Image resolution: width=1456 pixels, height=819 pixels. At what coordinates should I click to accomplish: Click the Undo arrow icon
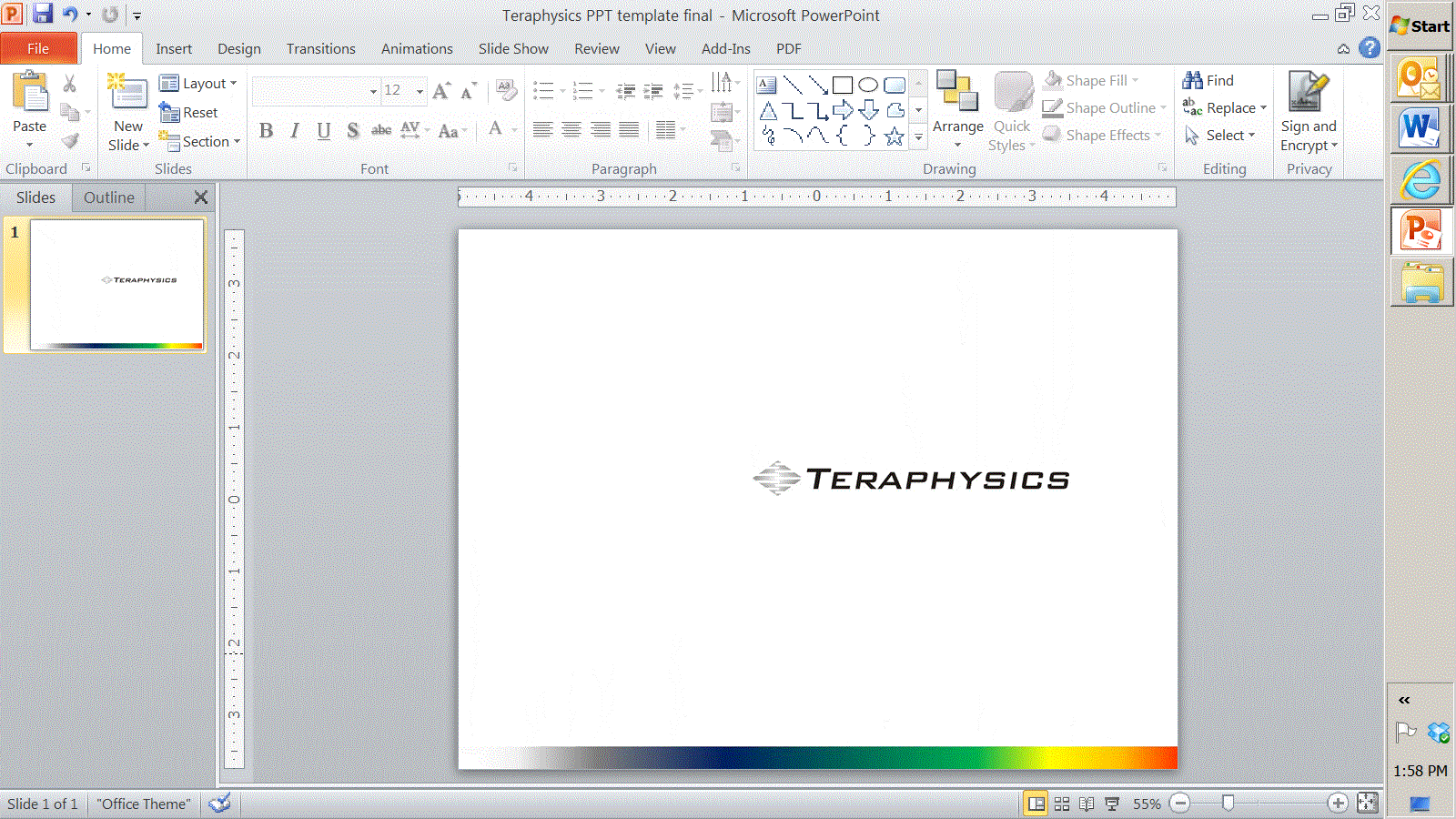pos(70,15)
